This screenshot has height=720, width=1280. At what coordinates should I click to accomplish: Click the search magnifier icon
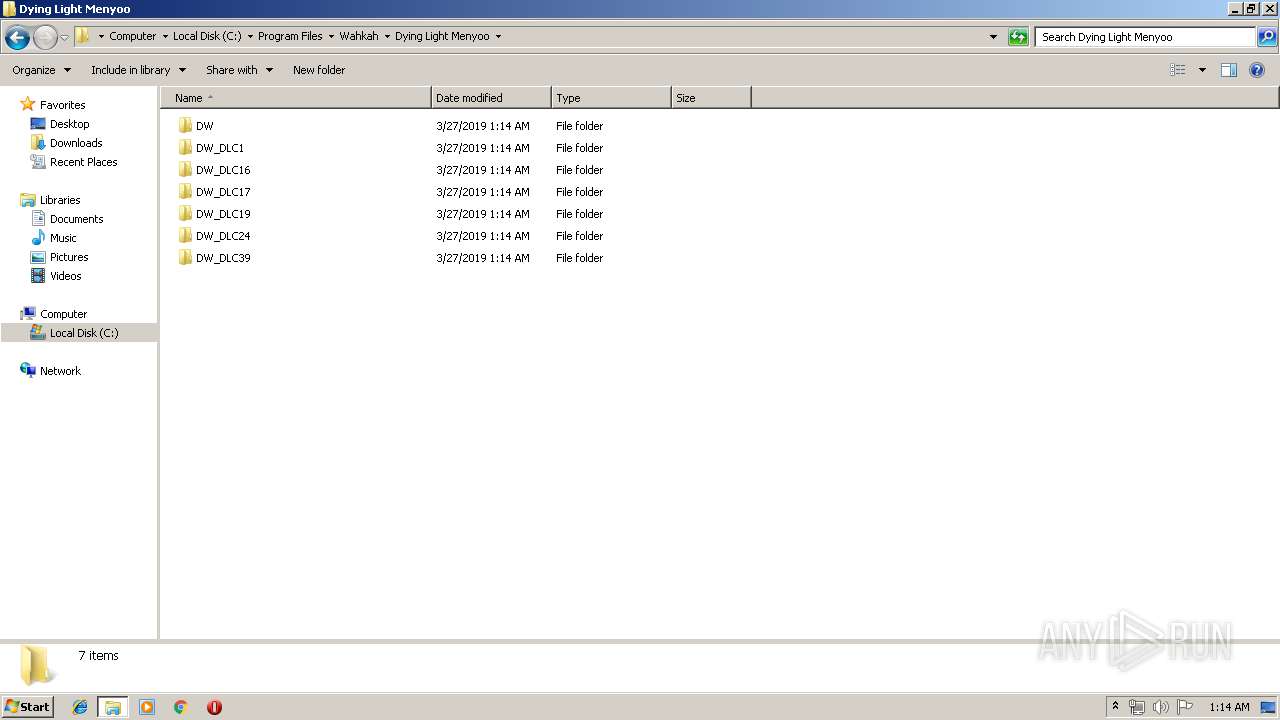tap(1267, 37)
